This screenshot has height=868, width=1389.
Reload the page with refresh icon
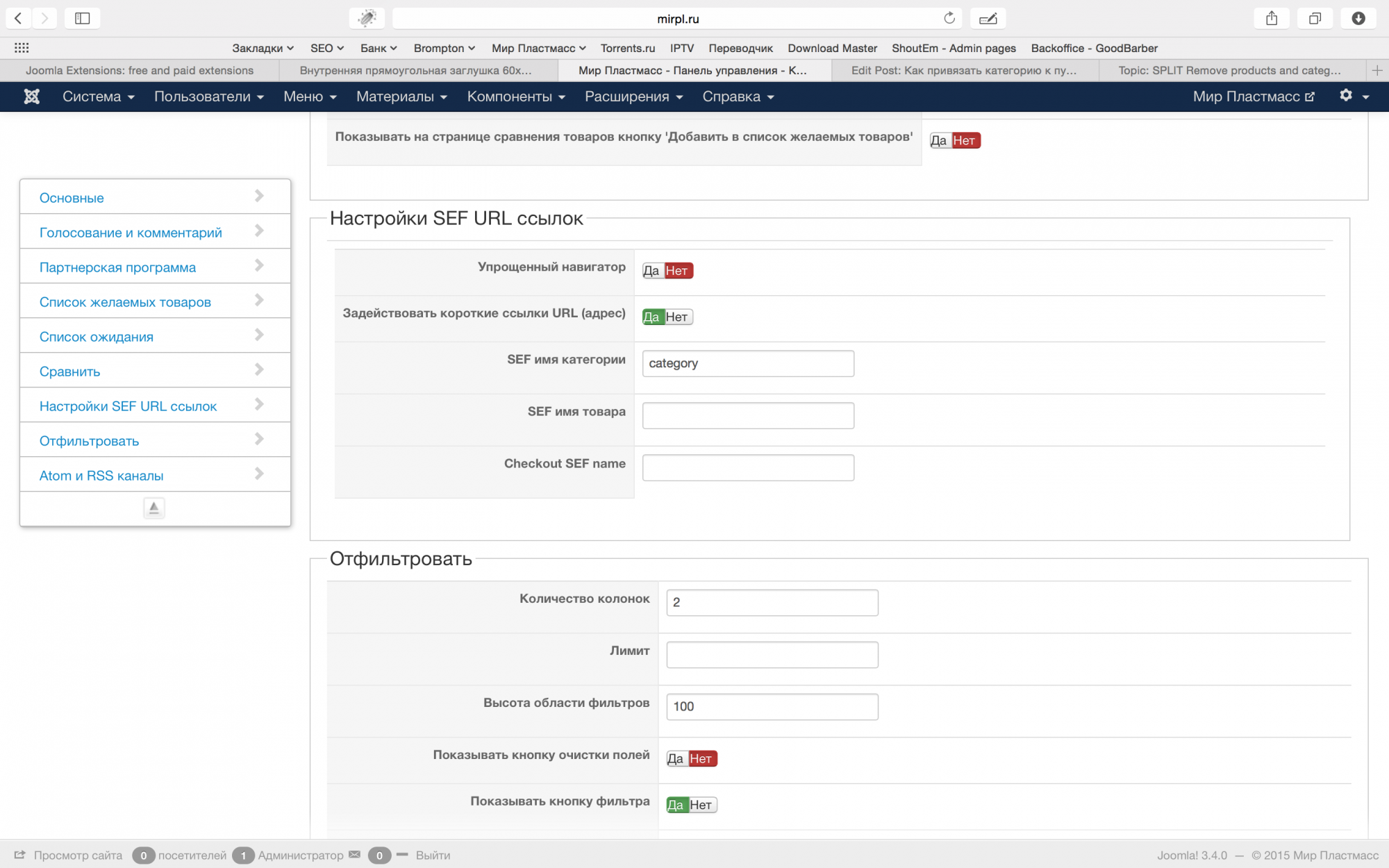click(x=949, y=18)
